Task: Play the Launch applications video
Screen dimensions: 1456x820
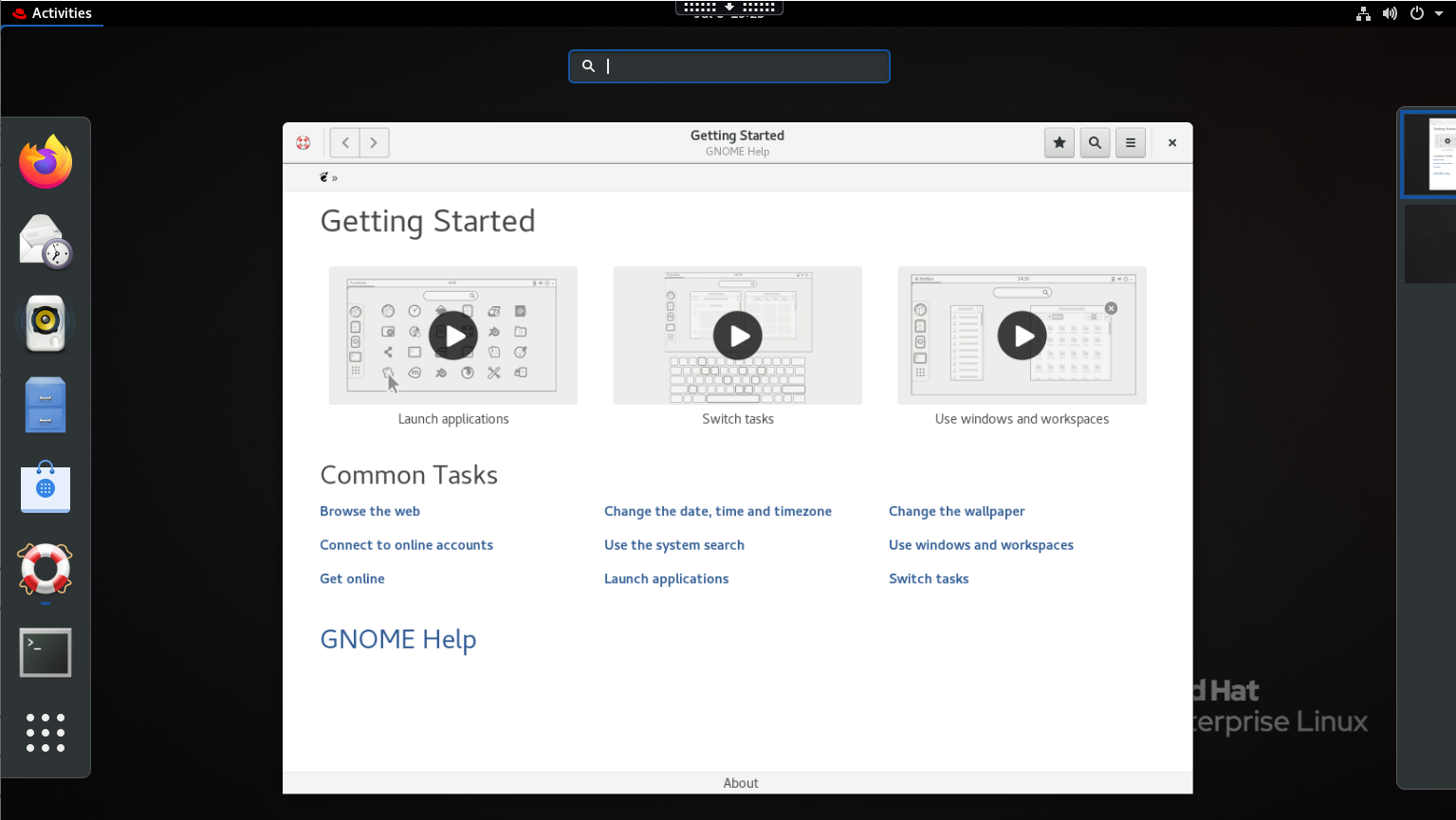Action: click(453, 336)
